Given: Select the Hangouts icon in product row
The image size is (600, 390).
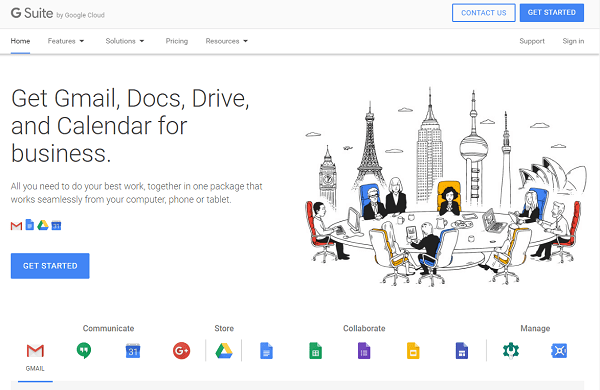Looking at the screenshot, I should (x=84, y=350).
